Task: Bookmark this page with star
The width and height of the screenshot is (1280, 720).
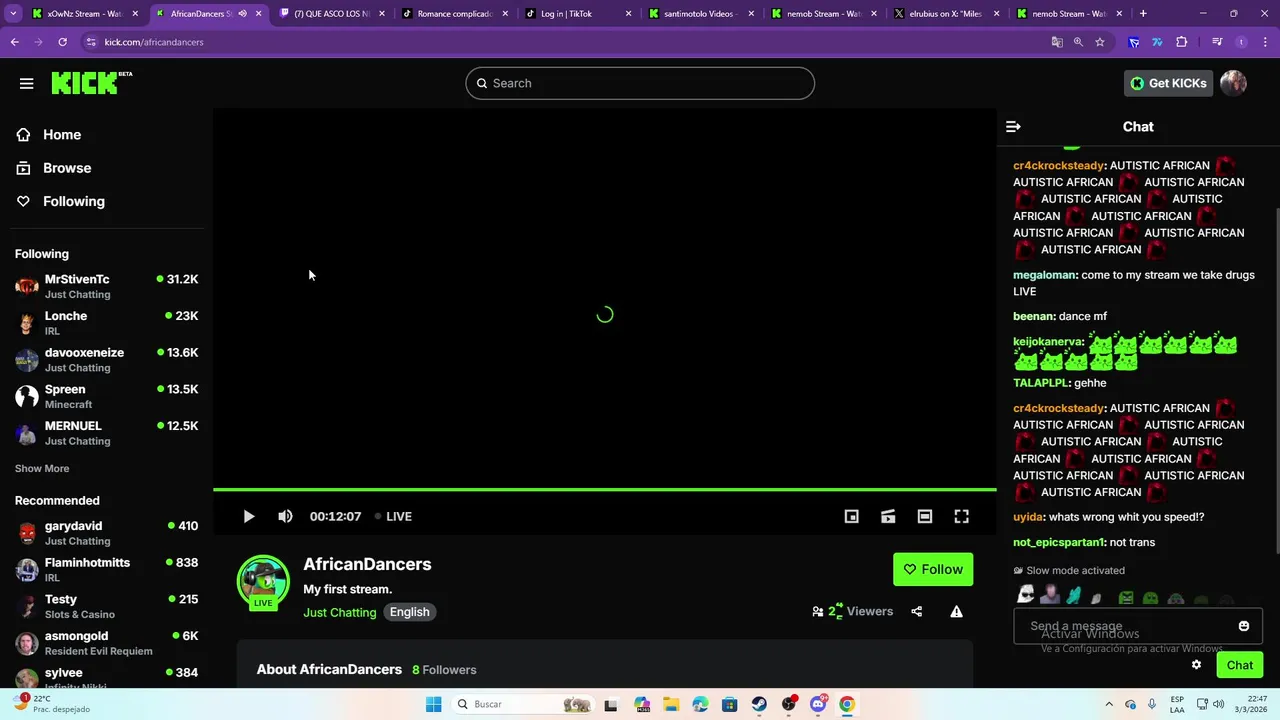Action: pyautogui.click(x=1099, y=42)
